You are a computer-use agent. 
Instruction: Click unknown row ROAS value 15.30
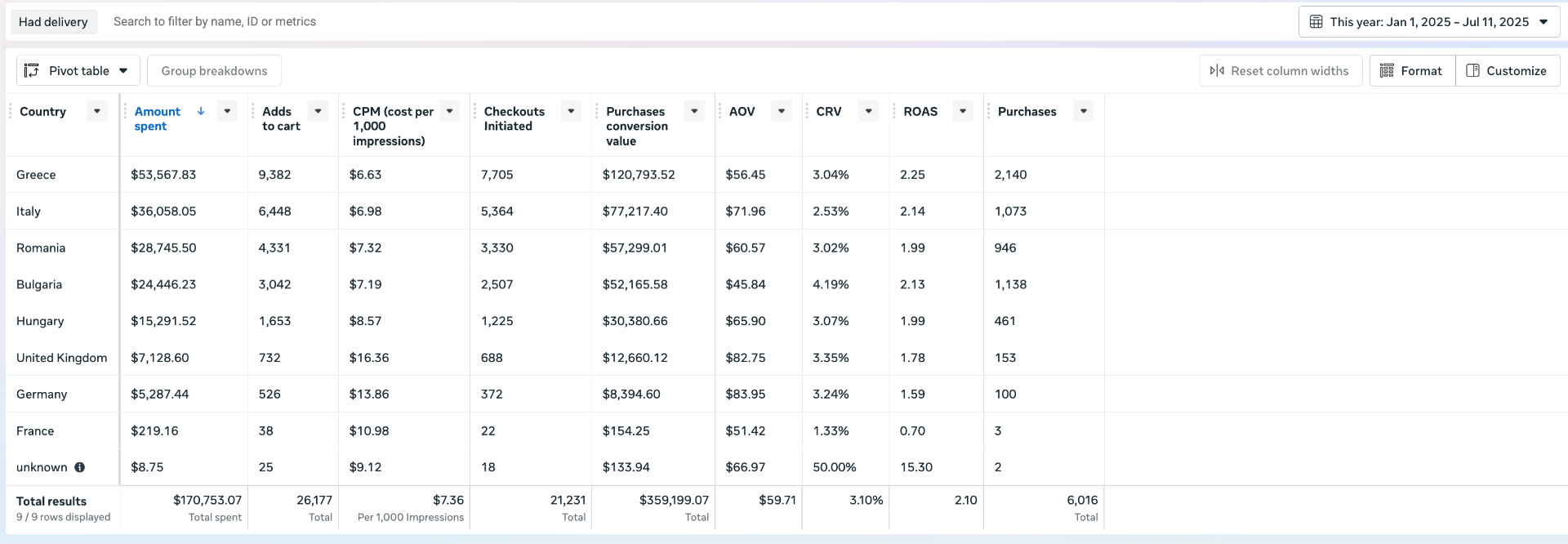[x=916, y=467]
